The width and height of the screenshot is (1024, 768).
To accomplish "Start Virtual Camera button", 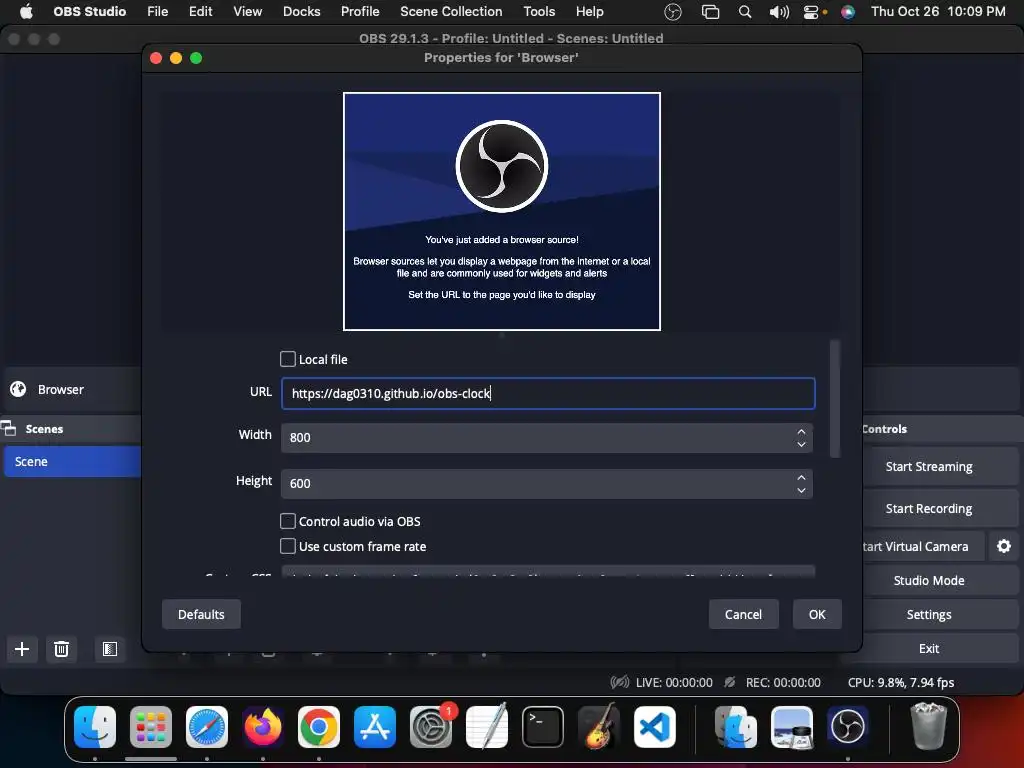I will [x=923, y=546].
